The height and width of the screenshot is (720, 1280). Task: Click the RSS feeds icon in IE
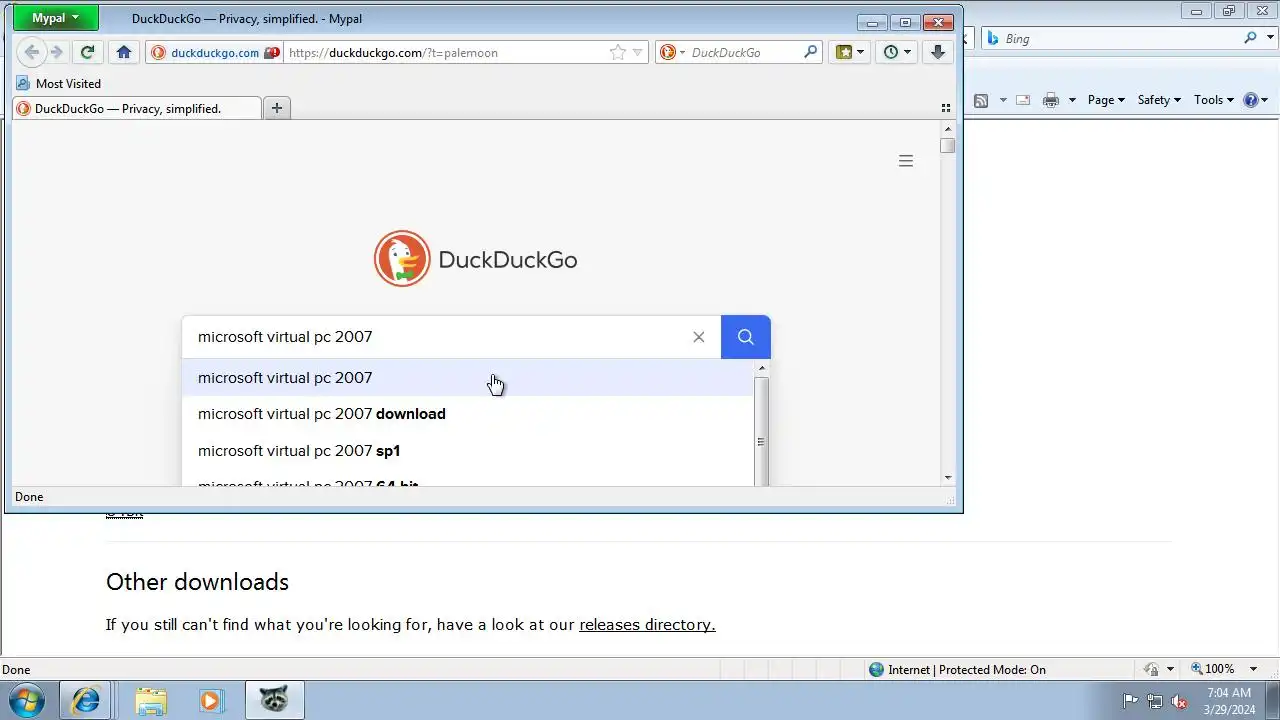point(981,100)
